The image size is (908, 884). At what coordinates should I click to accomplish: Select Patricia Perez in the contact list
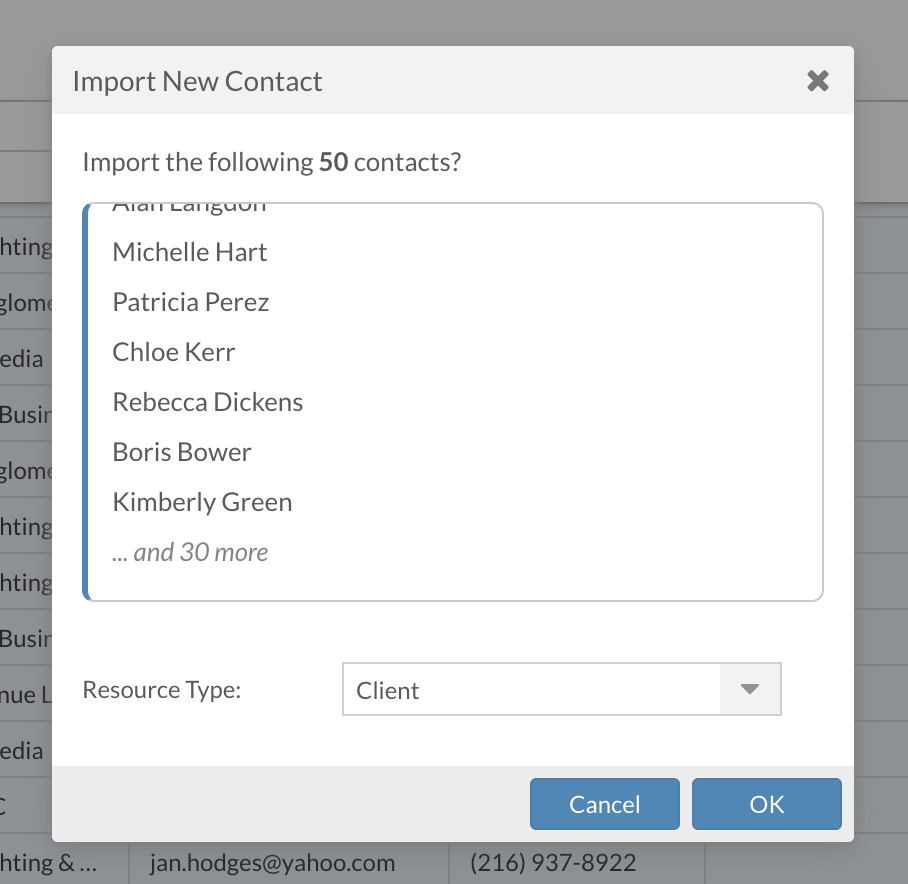pos(191,302)
